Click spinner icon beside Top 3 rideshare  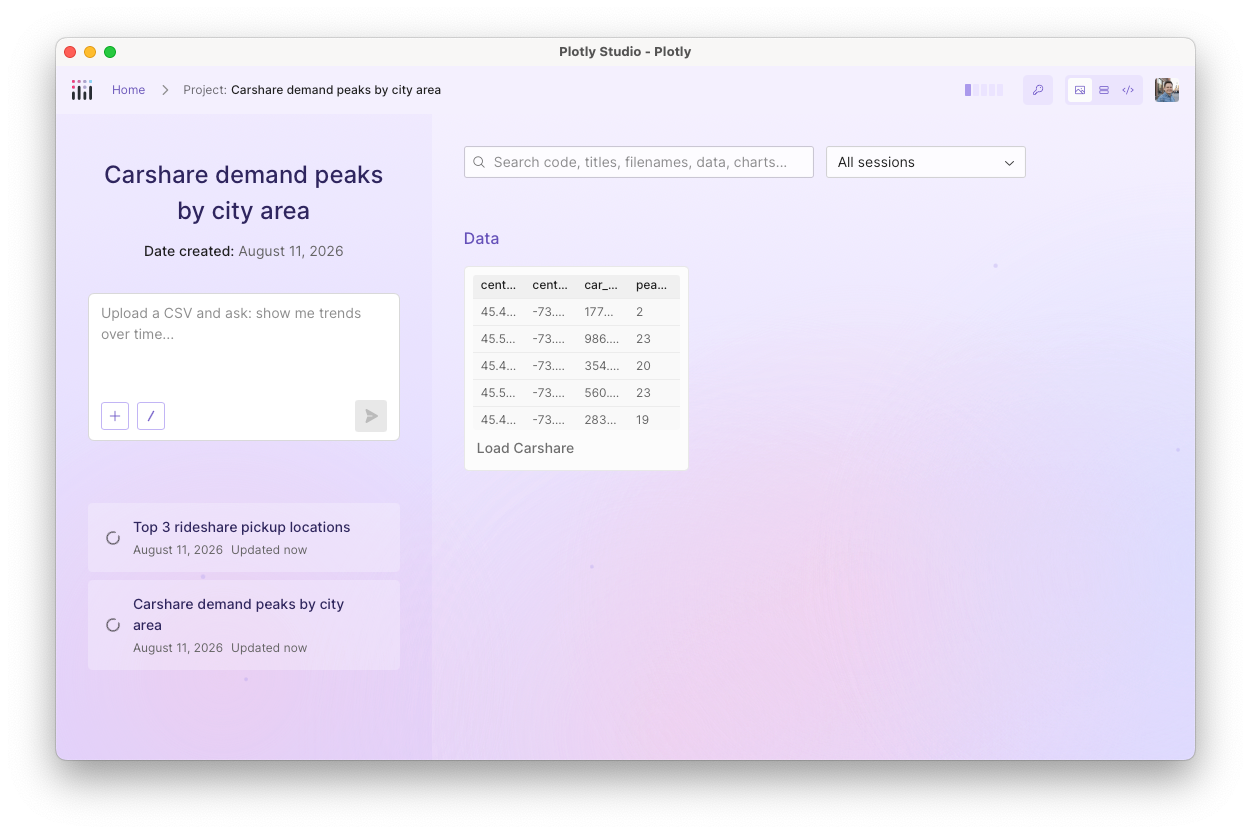coord(113,538)
